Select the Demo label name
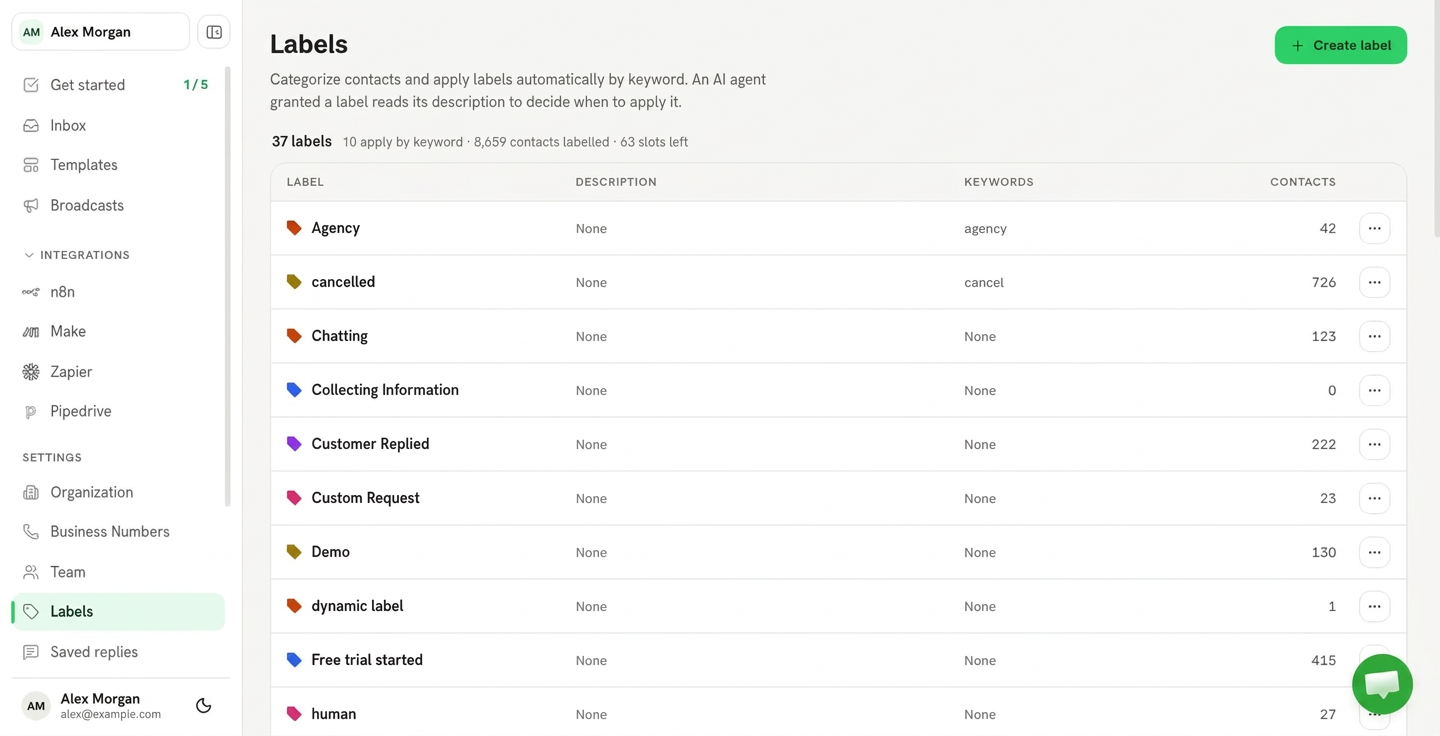 pos(330,552)
